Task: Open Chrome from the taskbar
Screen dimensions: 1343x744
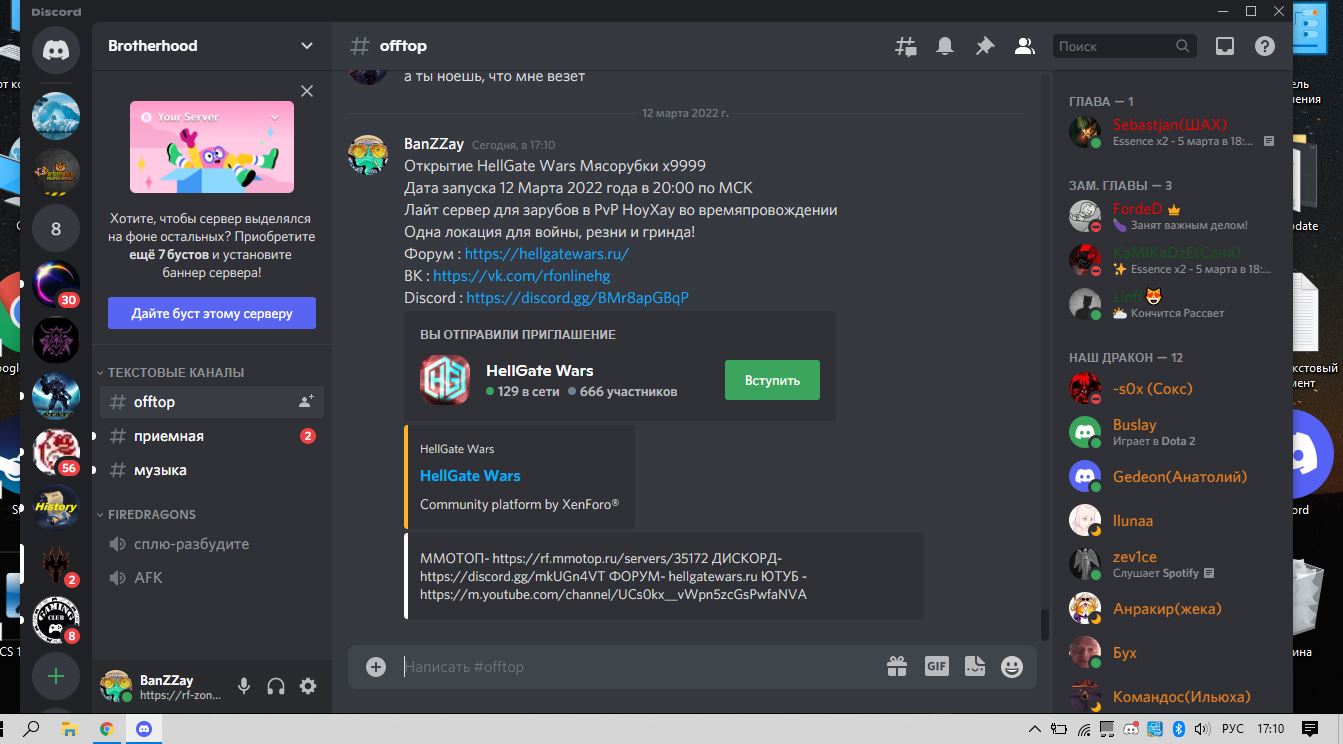Action: click(x=107, y=729)
